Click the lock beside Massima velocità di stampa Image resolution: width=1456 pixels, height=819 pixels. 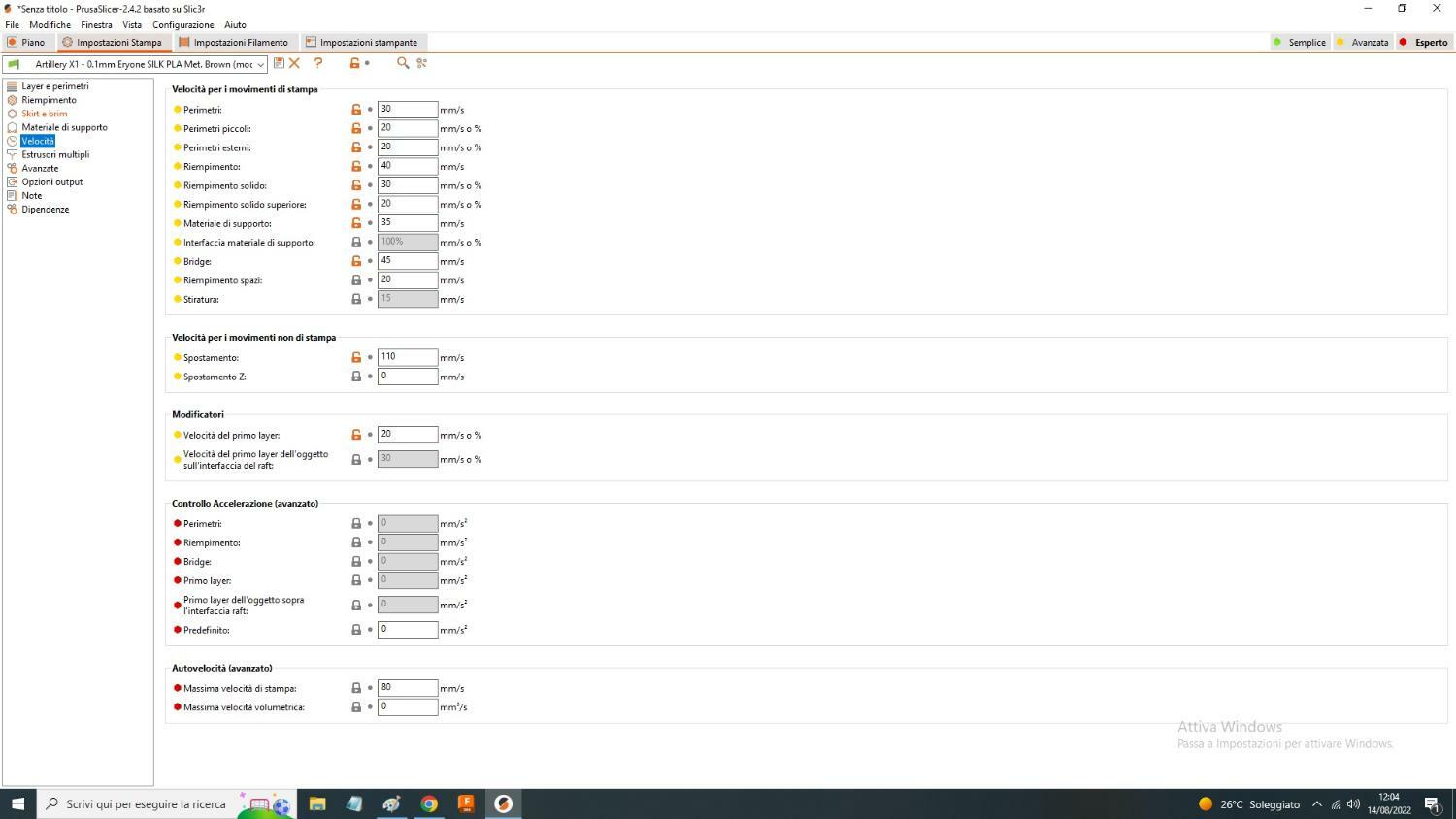coord(356,688)
